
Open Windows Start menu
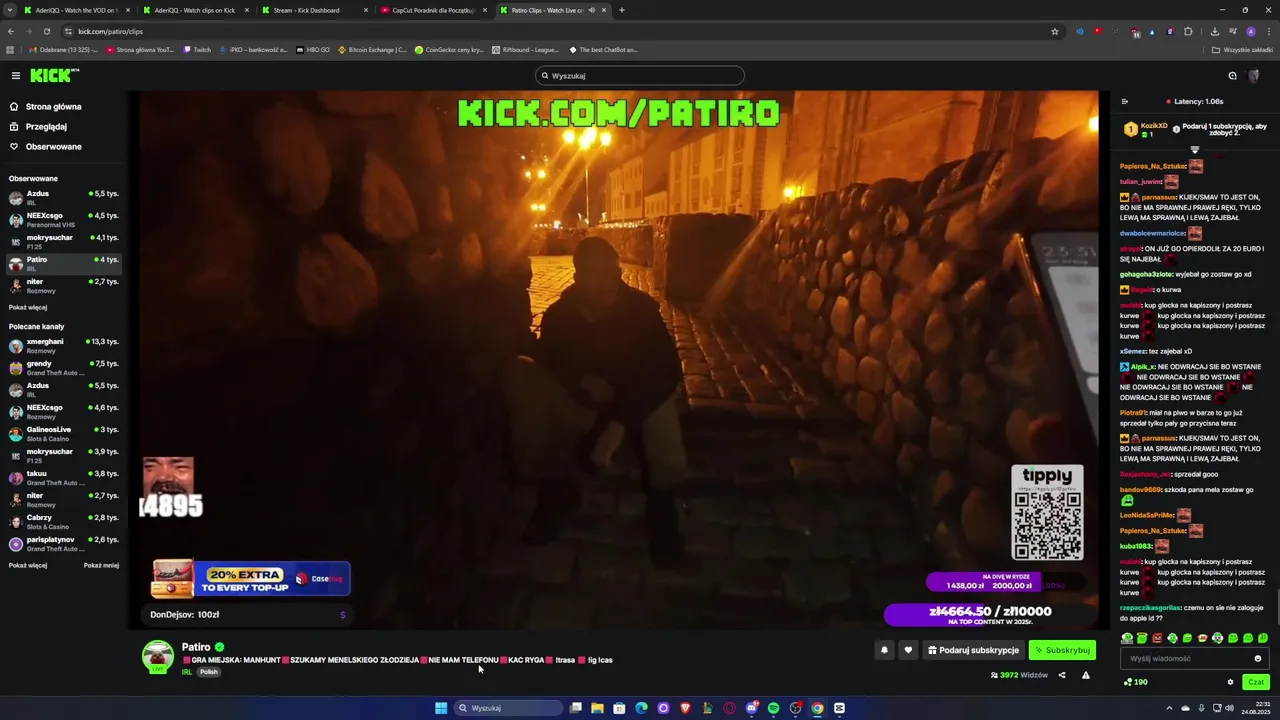[441, 708]
